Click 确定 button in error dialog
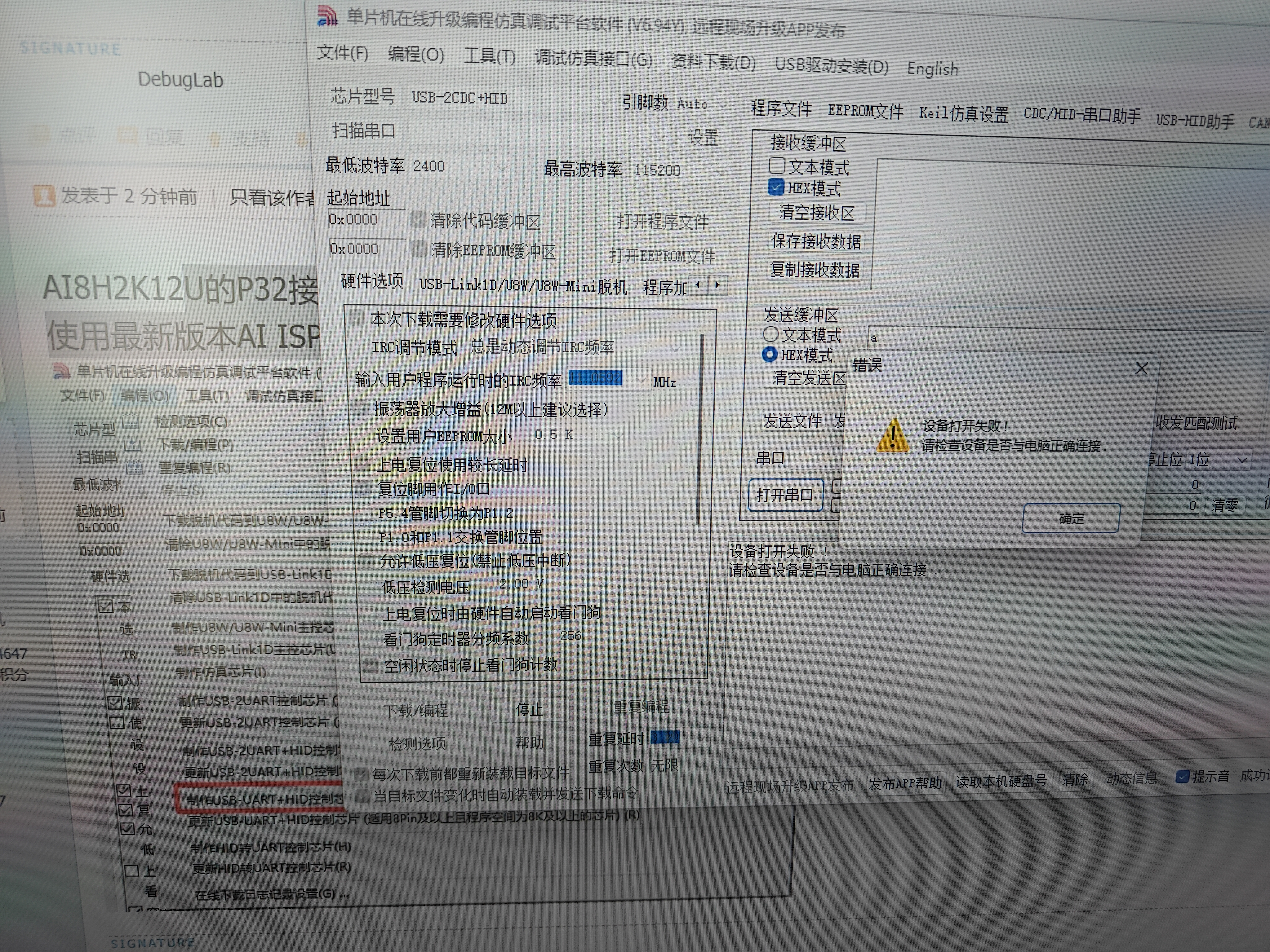The width and height of the screenshot is (1270, 952). pyautogui.click(x=1071, y=518)
